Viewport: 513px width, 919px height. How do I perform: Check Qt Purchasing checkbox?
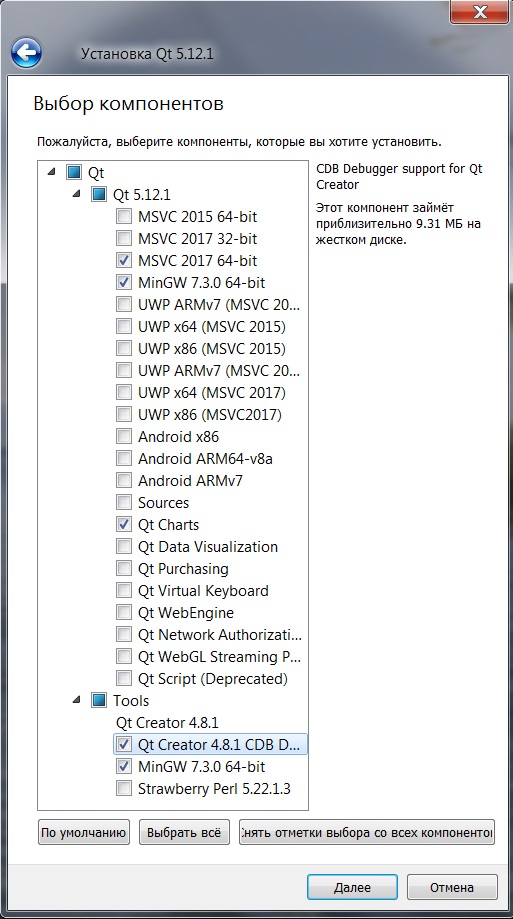coord(124,569)
